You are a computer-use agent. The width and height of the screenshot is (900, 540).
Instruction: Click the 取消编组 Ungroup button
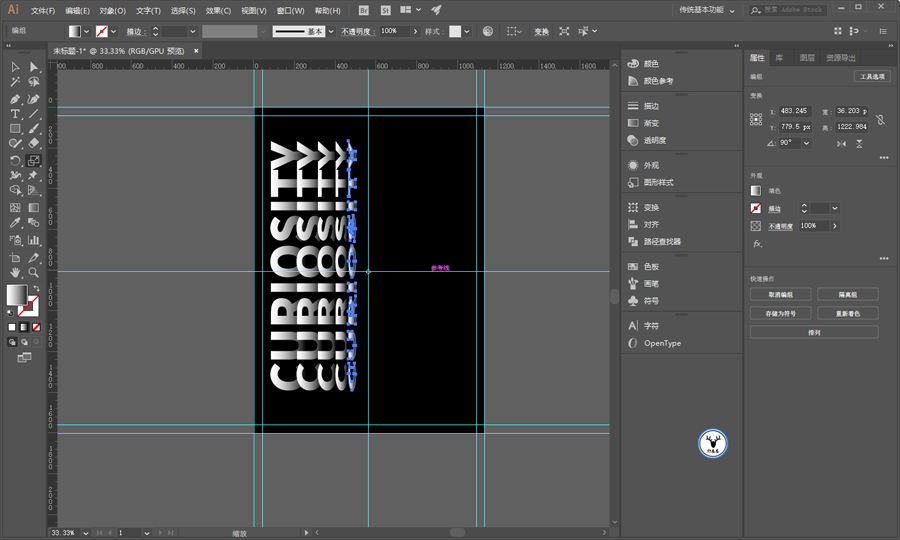[780, 295]
